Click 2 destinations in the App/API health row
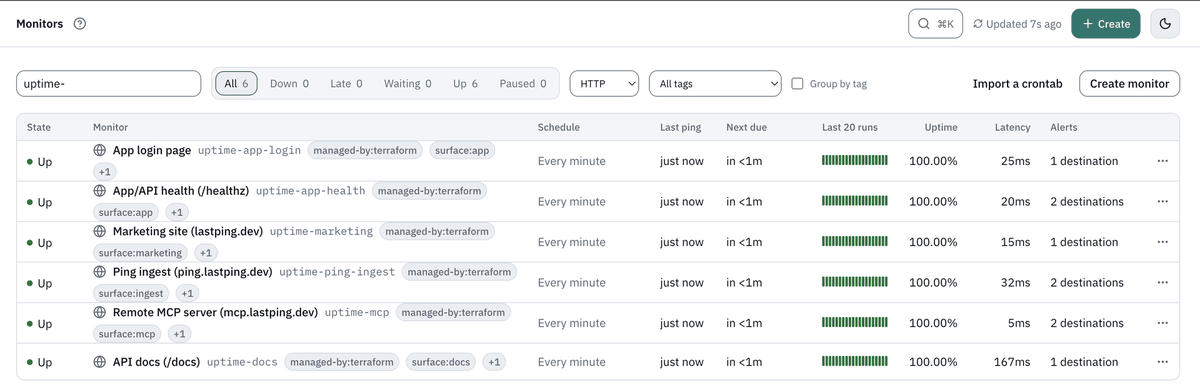1200x385 pixels. [x=1087, y=202]
